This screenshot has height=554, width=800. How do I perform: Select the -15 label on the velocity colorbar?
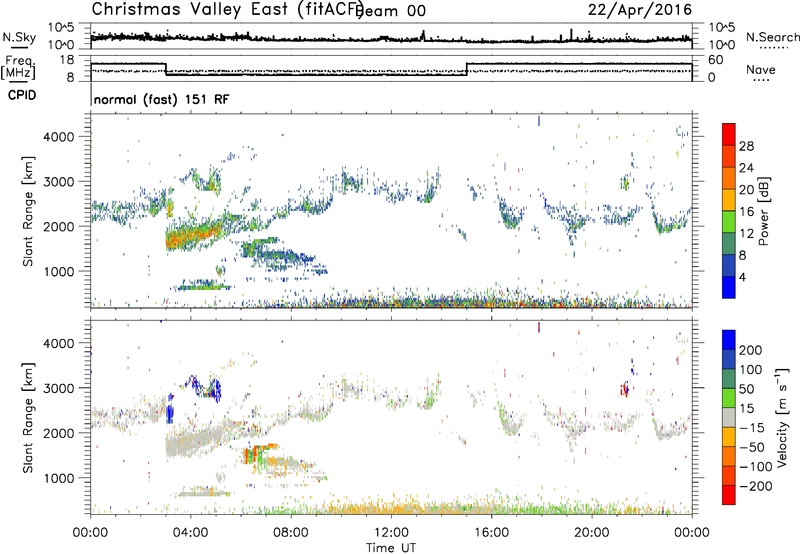[x=752, y=427]
